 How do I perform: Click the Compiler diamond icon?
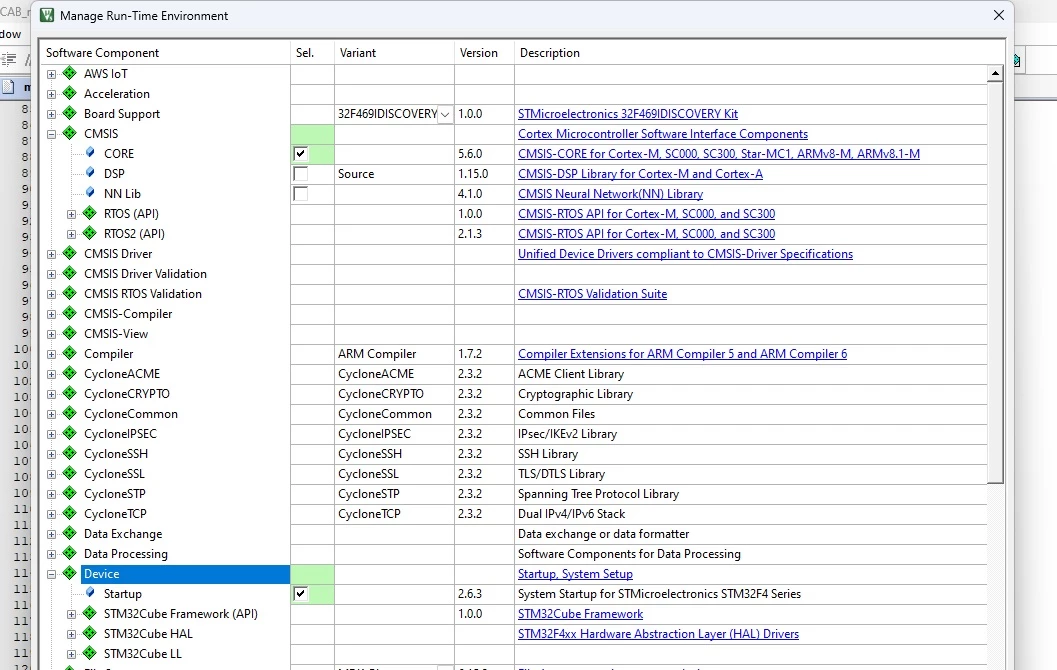pos(69,353)
